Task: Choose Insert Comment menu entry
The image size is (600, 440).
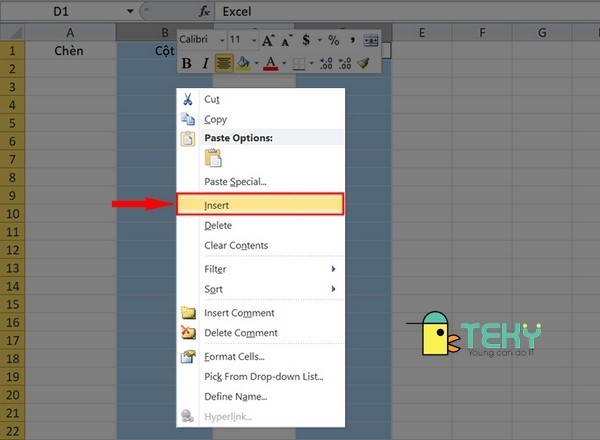Action: (x=261, y=313)
